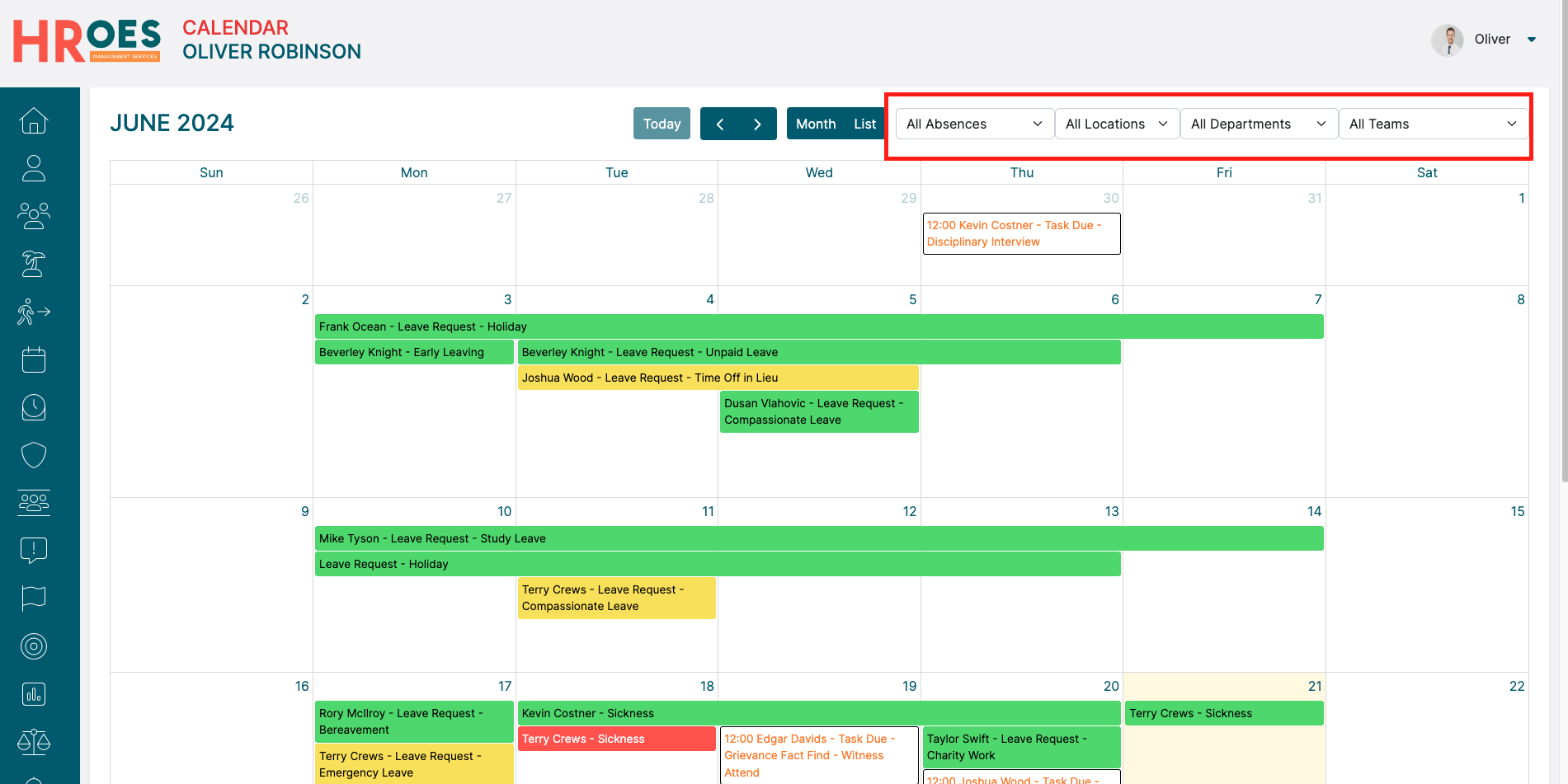Screen dimensions: 1568x784
Task: Switch to Month view
Action: pyautogui.click(x=815, y=124)
